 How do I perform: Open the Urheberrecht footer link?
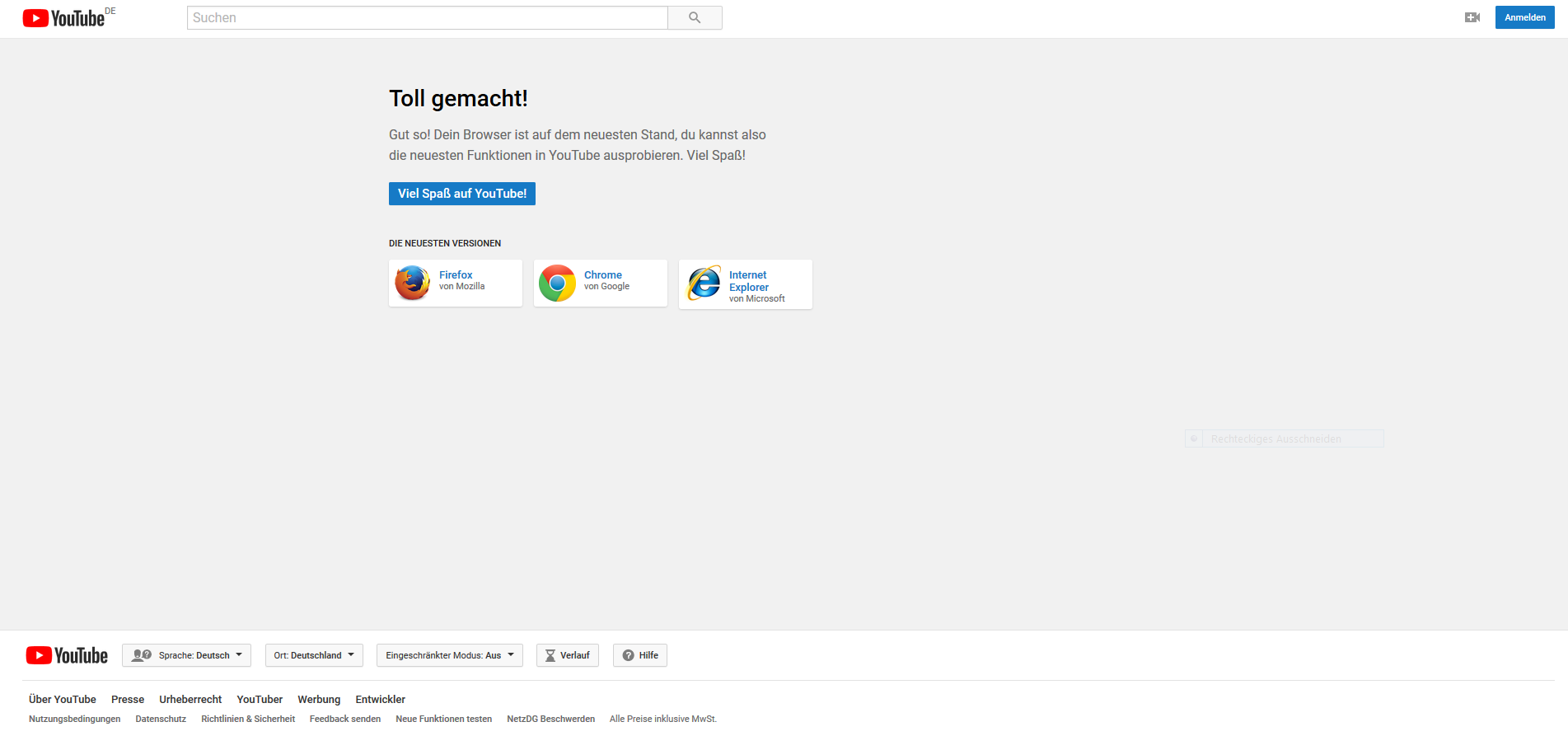tap(190, 700)
